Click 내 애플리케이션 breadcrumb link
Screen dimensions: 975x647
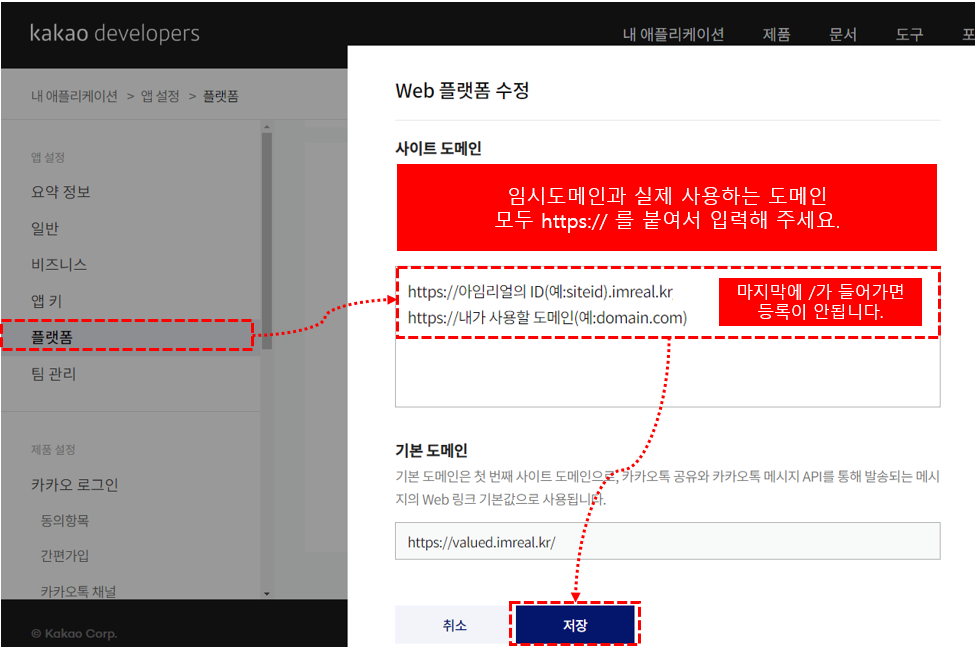[75, 96]
